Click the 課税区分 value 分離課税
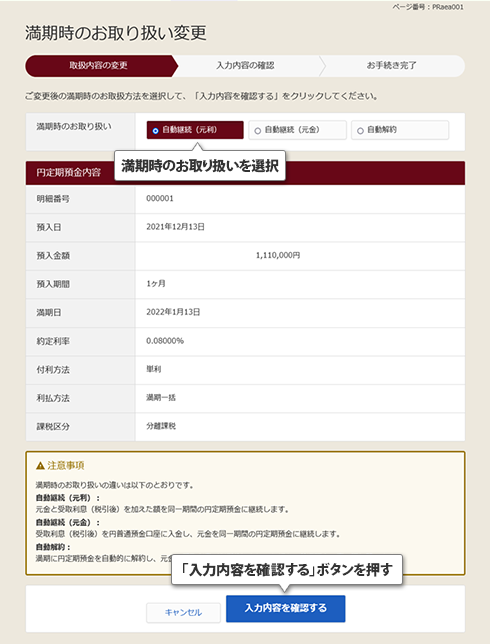The width and height of the screenshot is (490, 644). (161, 426)
